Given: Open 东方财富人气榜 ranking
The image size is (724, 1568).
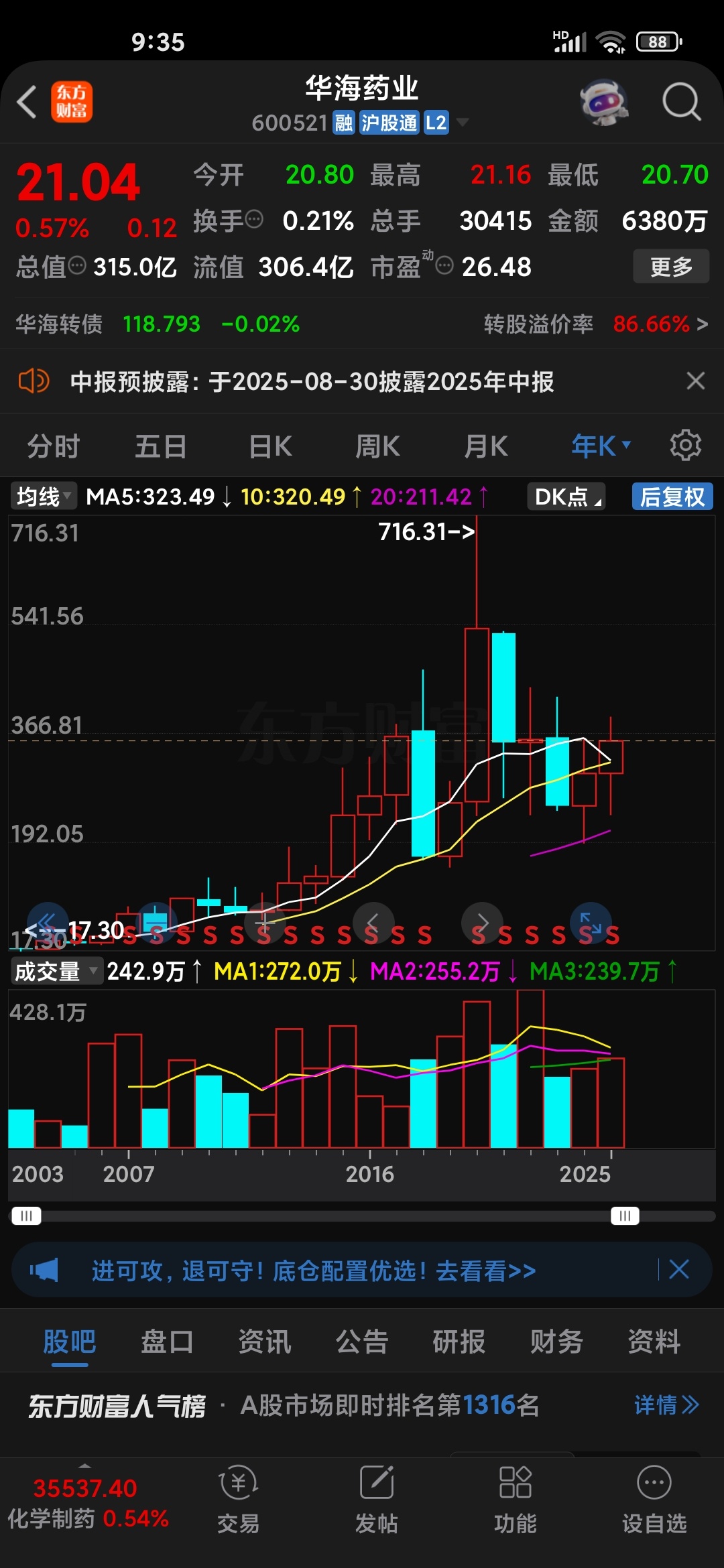Looking at the screenshot, I should [x=117, y=1405].
